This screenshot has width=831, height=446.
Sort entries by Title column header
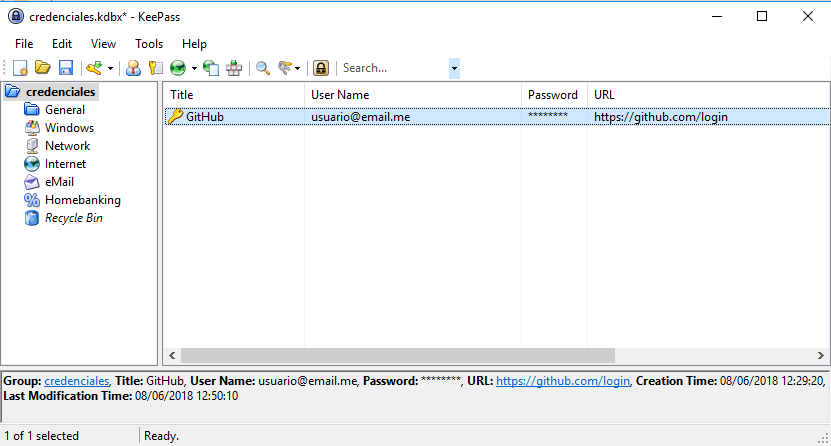tap(234, 95)
